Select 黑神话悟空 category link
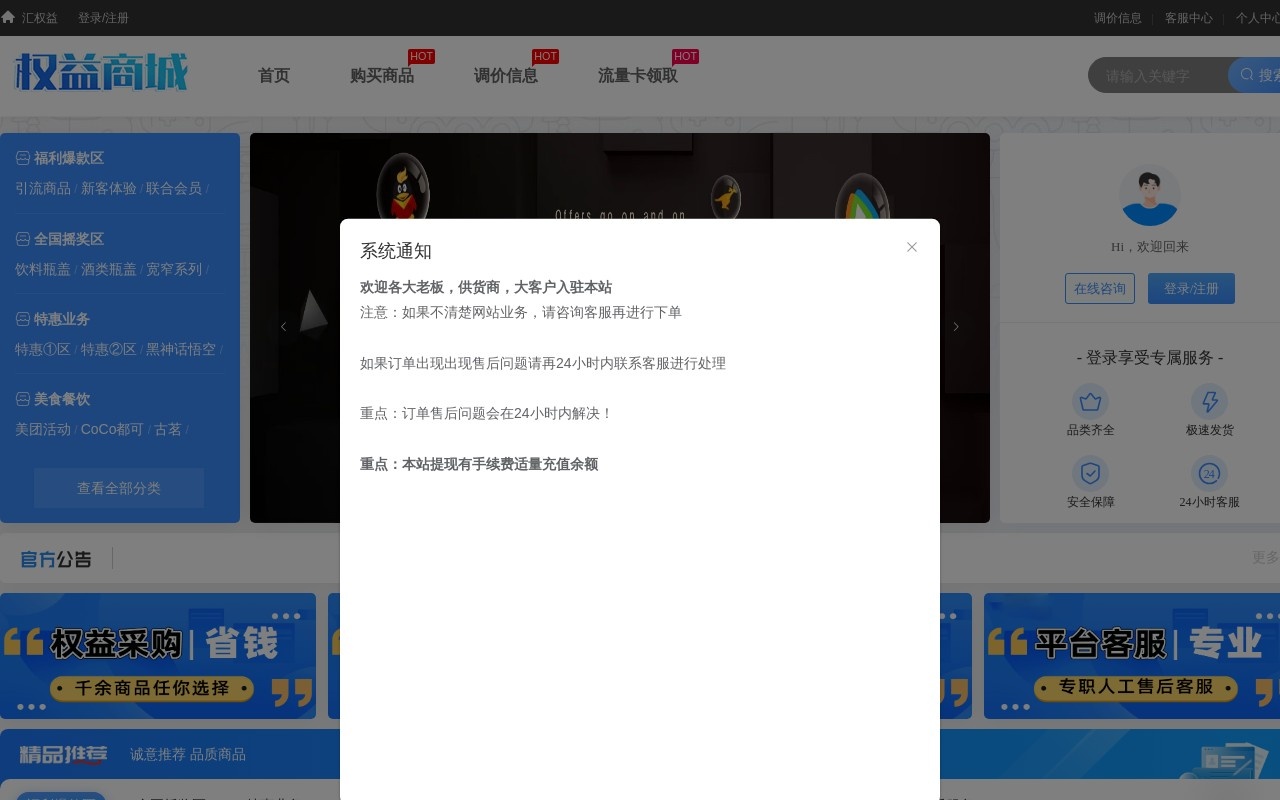Screen dimensions: 1280x800 [181, 349]
